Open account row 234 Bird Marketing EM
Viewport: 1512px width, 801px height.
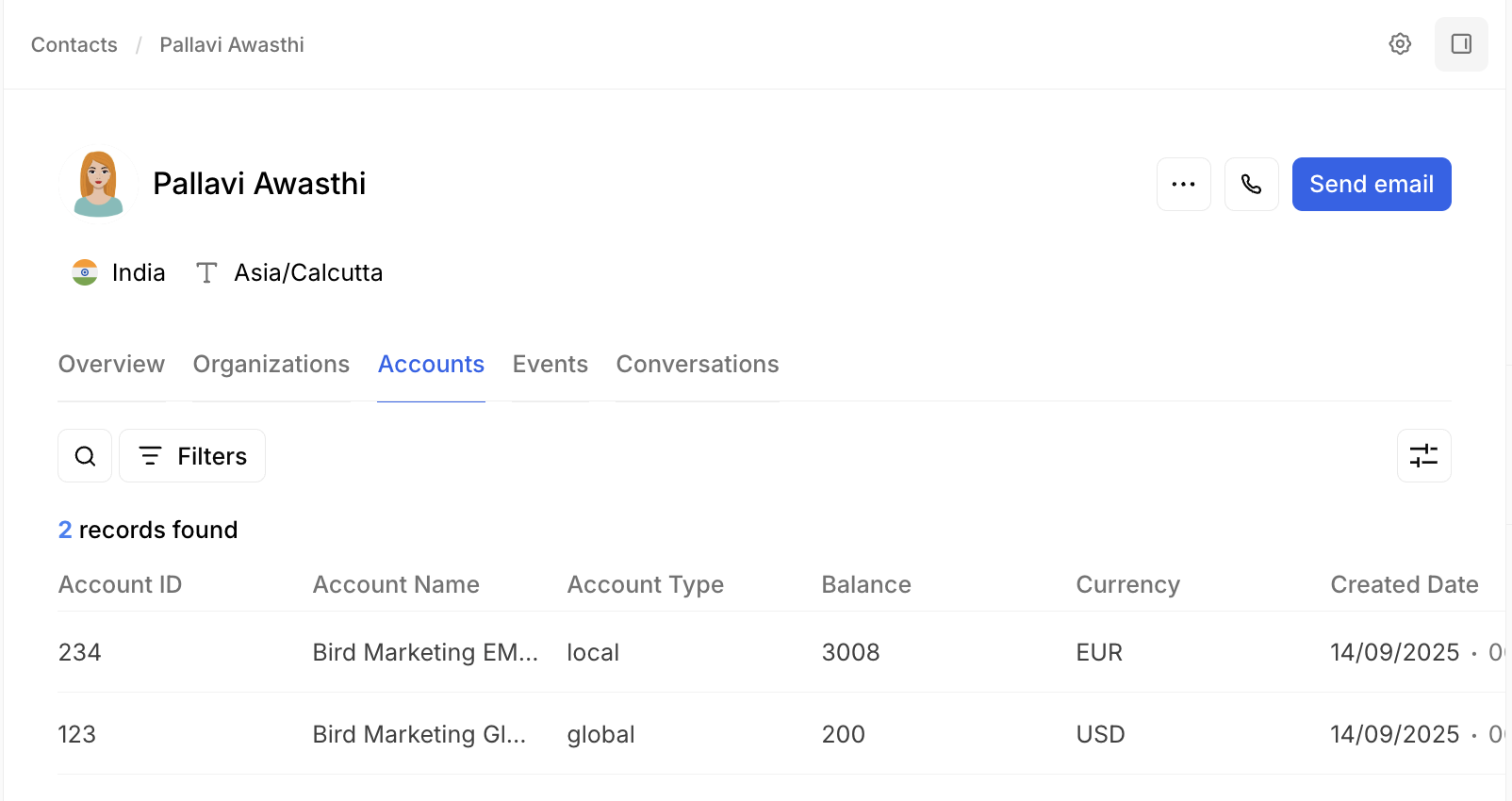tap(424, 652)
